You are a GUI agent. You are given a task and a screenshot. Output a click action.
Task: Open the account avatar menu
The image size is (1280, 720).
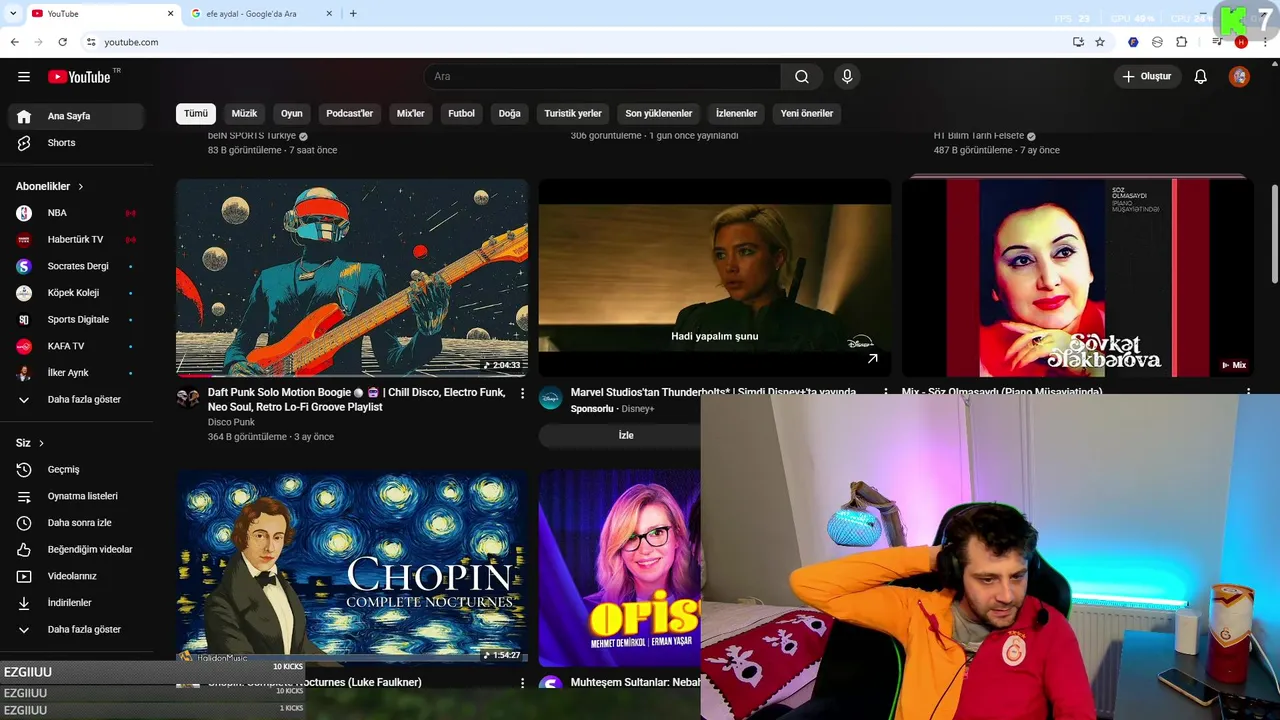[1240, 77]
